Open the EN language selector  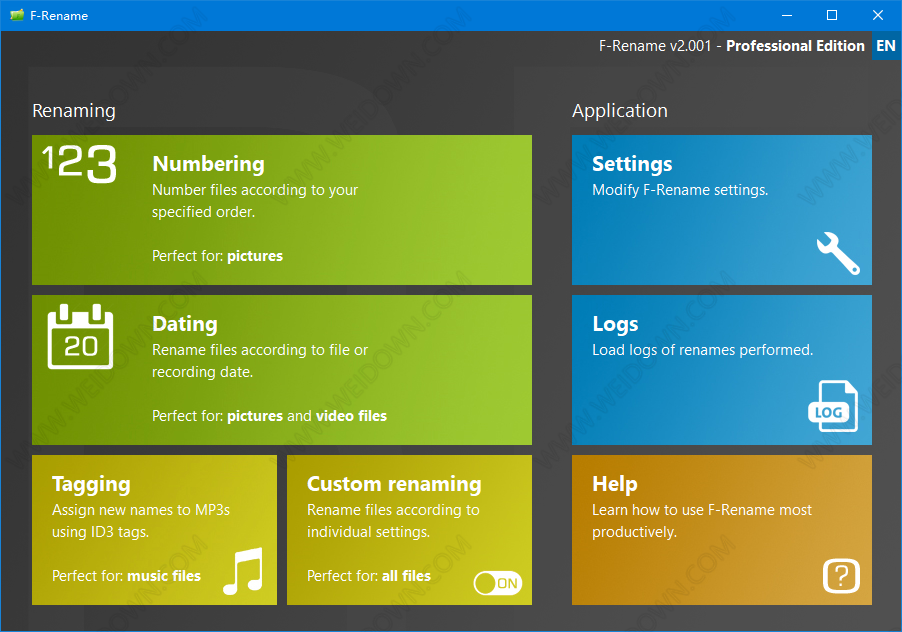pos(886,46)
